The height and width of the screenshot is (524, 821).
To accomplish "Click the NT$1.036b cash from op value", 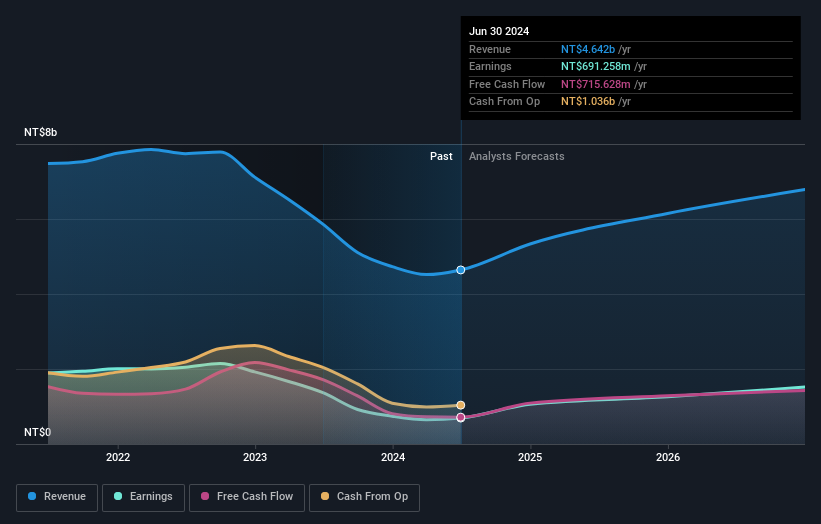I will pyautogui.click(x=588, y=102).
